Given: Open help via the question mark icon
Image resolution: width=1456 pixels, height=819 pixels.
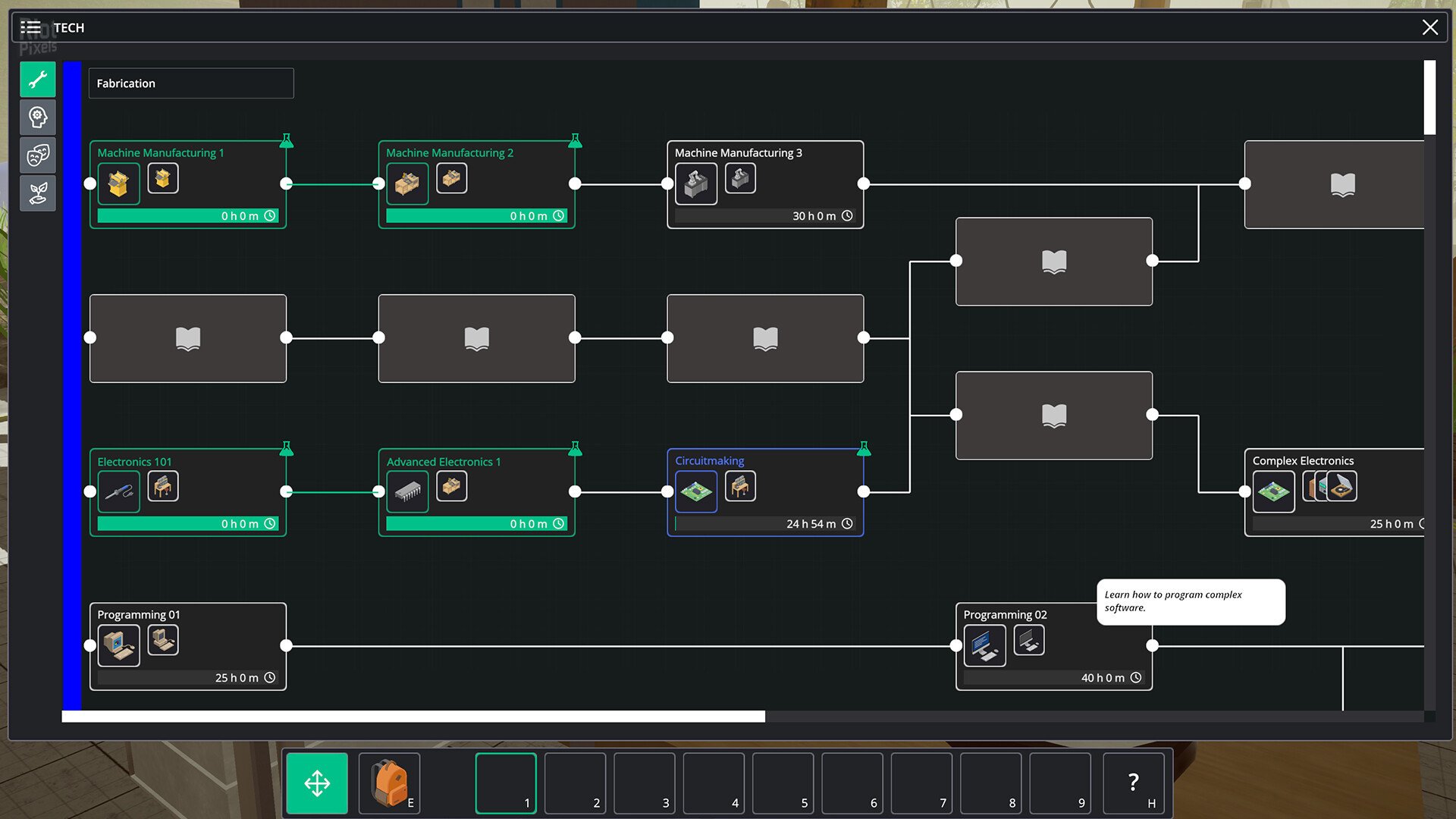Looking at the screenshot, I should pyautogui.click(x=1134, y=783).
